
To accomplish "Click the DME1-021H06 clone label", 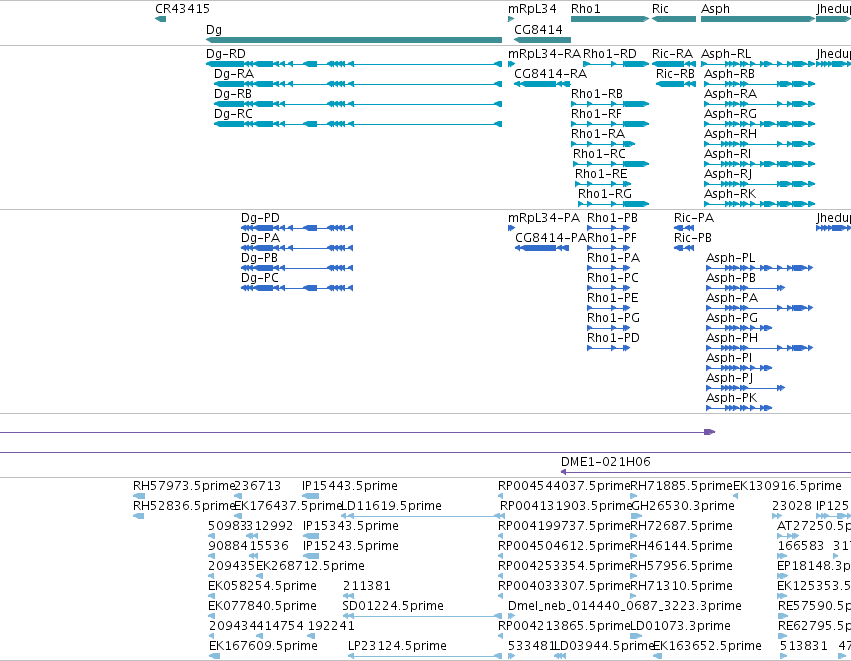I will pyautogui.click(x=606, y=462).
